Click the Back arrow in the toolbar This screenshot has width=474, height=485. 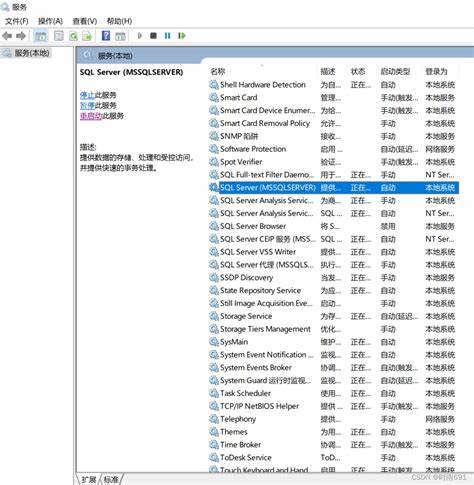(x=7, y=36)
